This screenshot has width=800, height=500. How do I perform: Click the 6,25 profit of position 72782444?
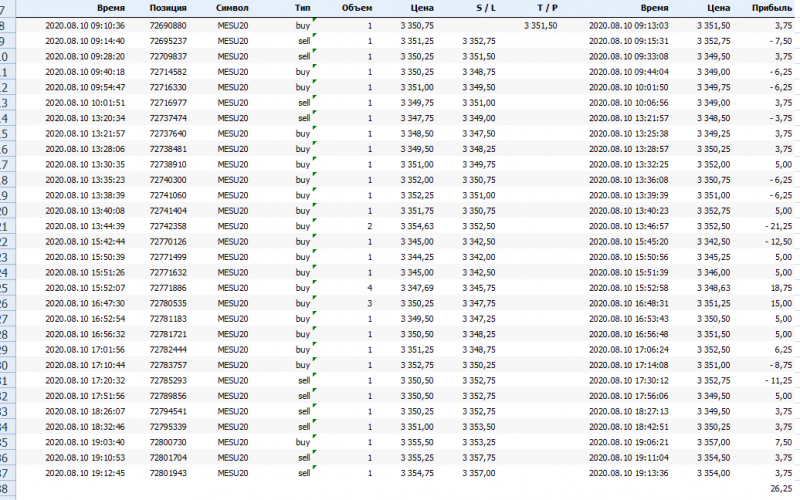pos(783,349)
